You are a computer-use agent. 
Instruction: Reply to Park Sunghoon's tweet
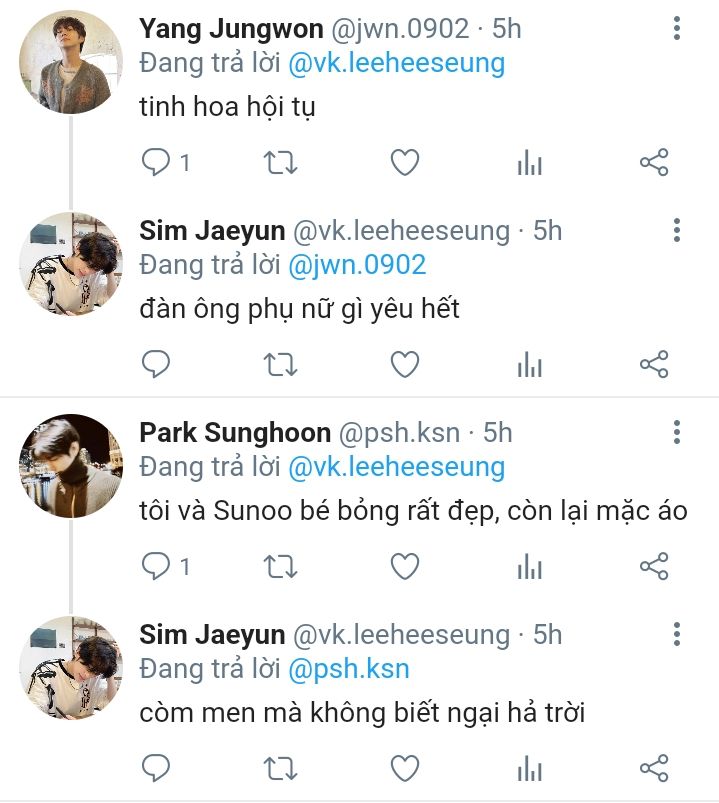coord(156,567)
